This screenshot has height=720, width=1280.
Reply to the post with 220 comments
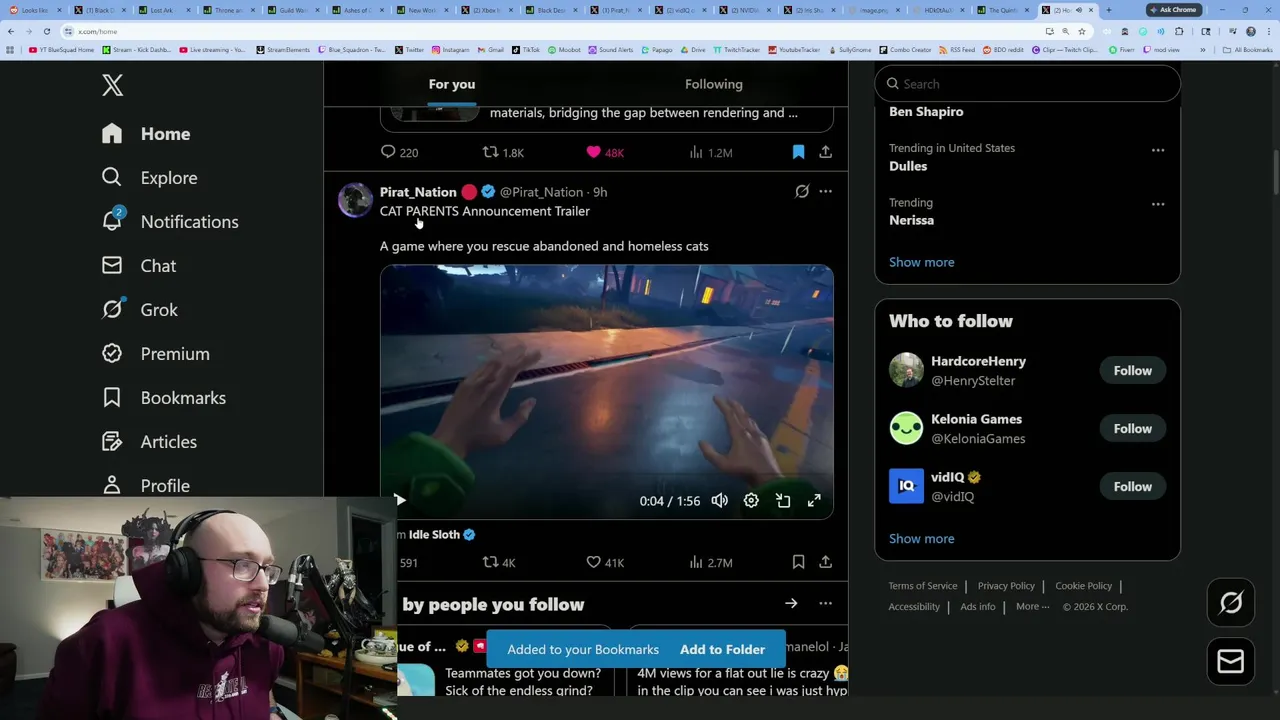[399, 152]
